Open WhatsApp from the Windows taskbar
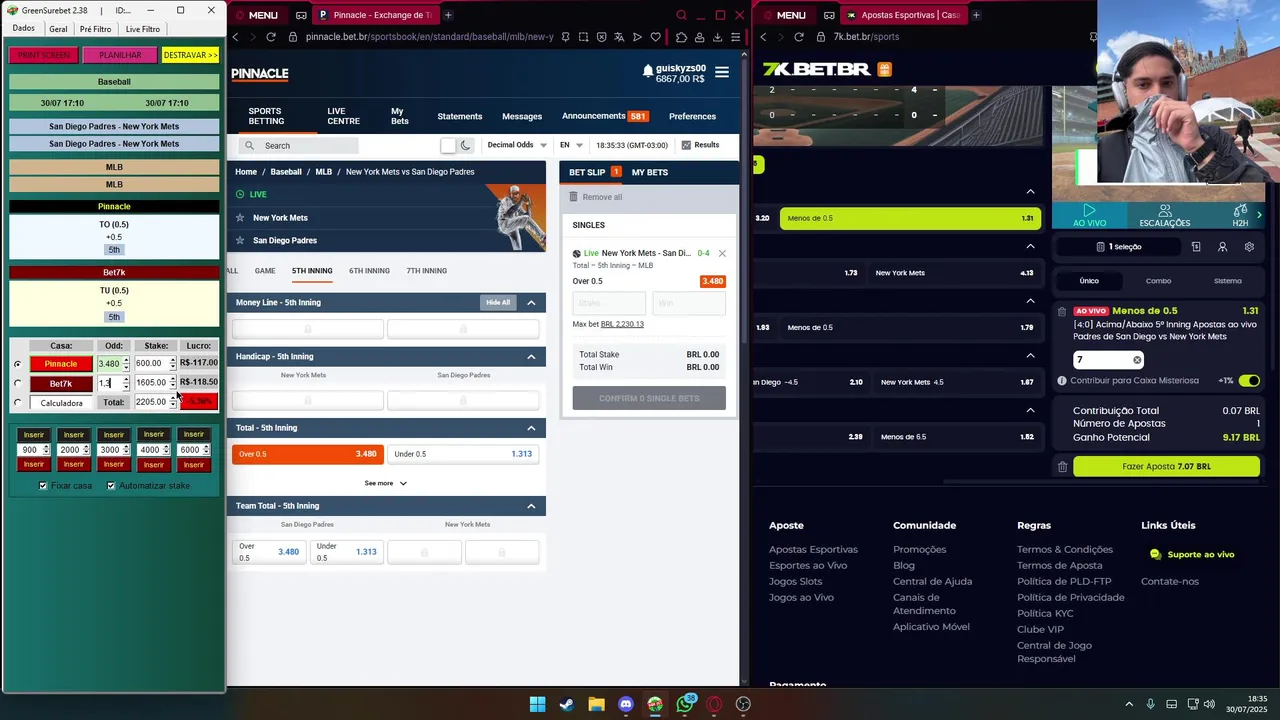The width and height of the screenshot is (1280, 720). 685,704
